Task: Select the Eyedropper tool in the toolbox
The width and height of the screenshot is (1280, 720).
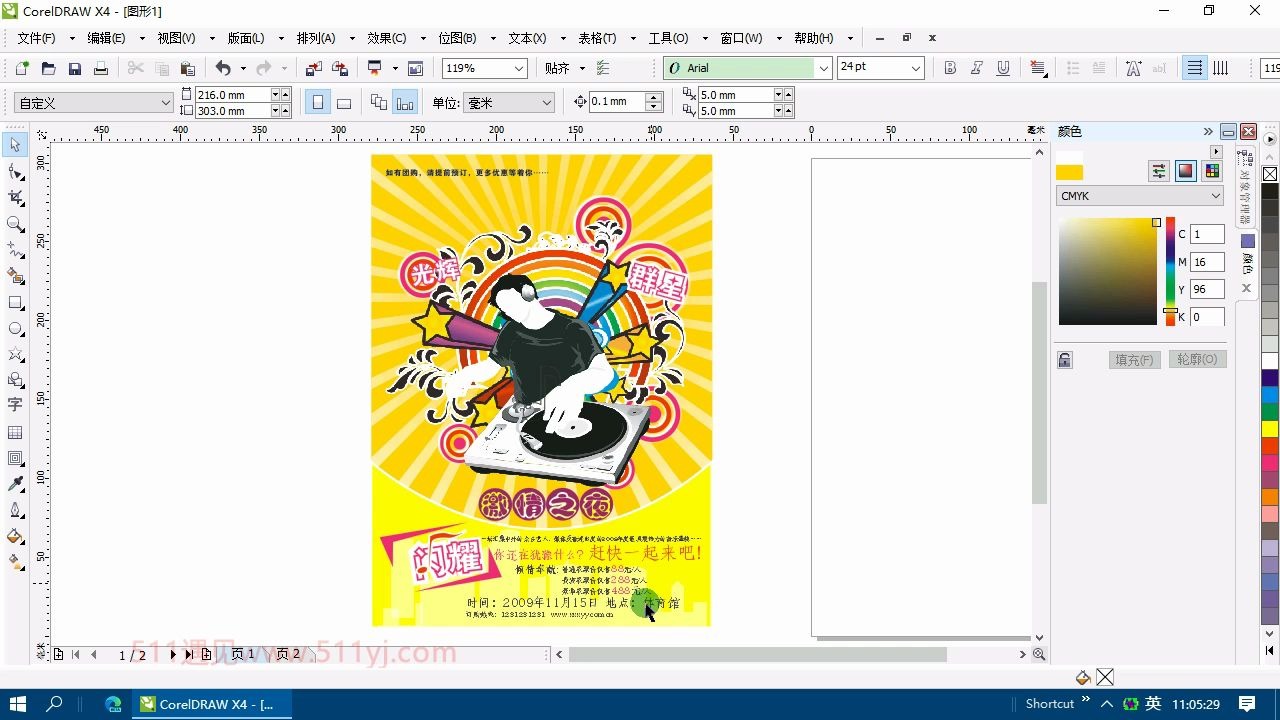Action: (x=15, y=484)
